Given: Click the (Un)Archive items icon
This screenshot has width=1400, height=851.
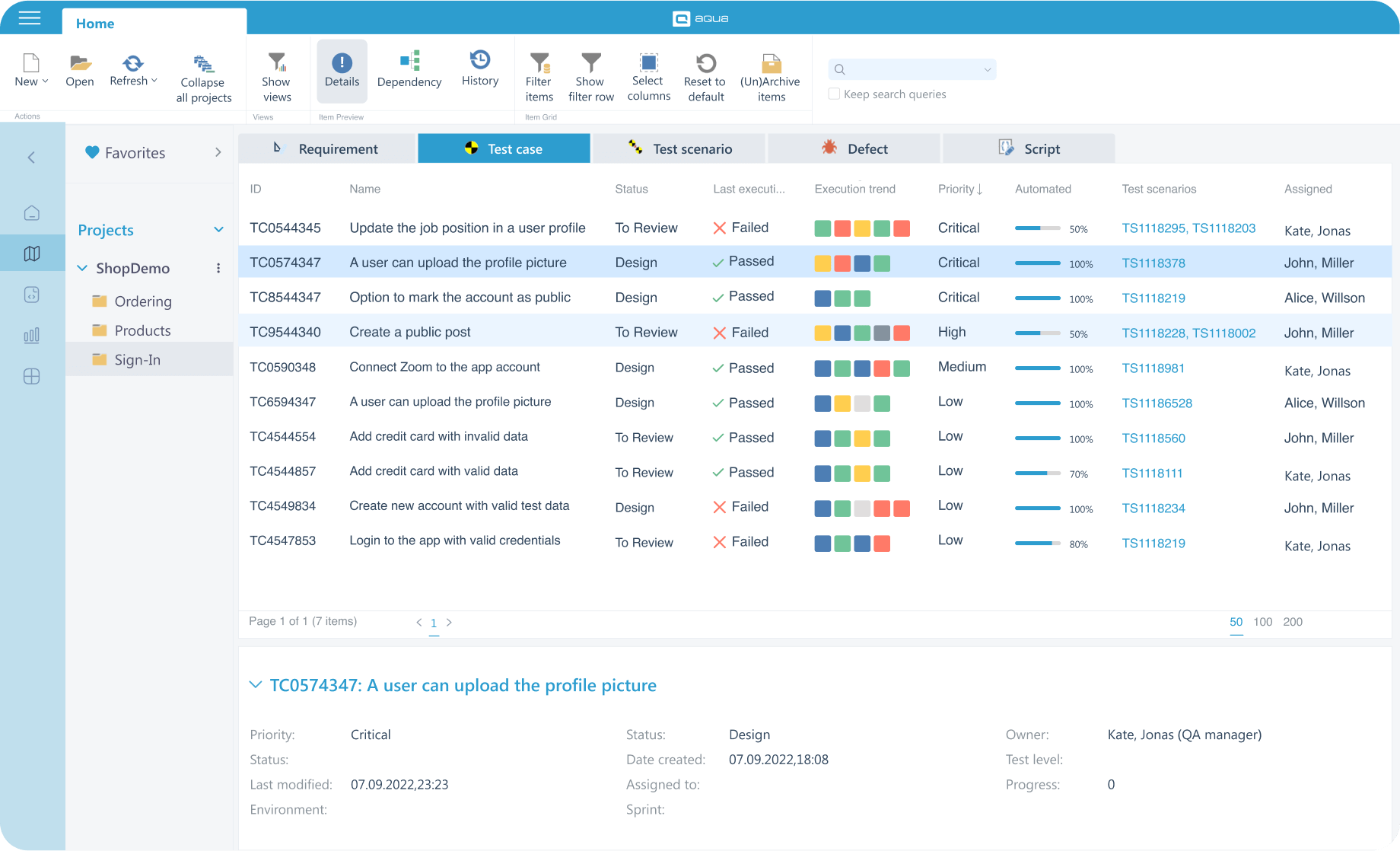Looking at the screenshot, I should pos(771,62).
